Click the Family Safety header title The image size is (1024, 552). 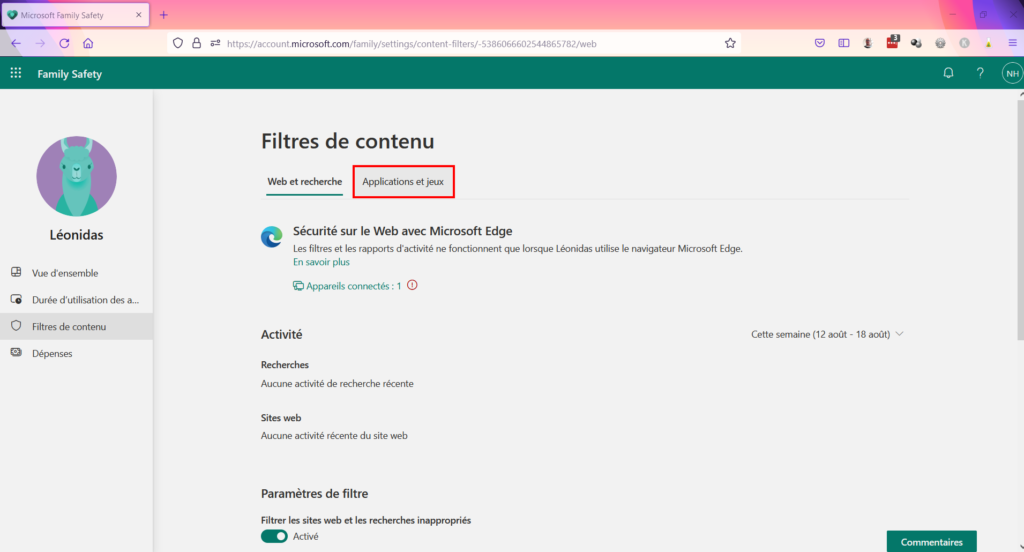(70, 74)
